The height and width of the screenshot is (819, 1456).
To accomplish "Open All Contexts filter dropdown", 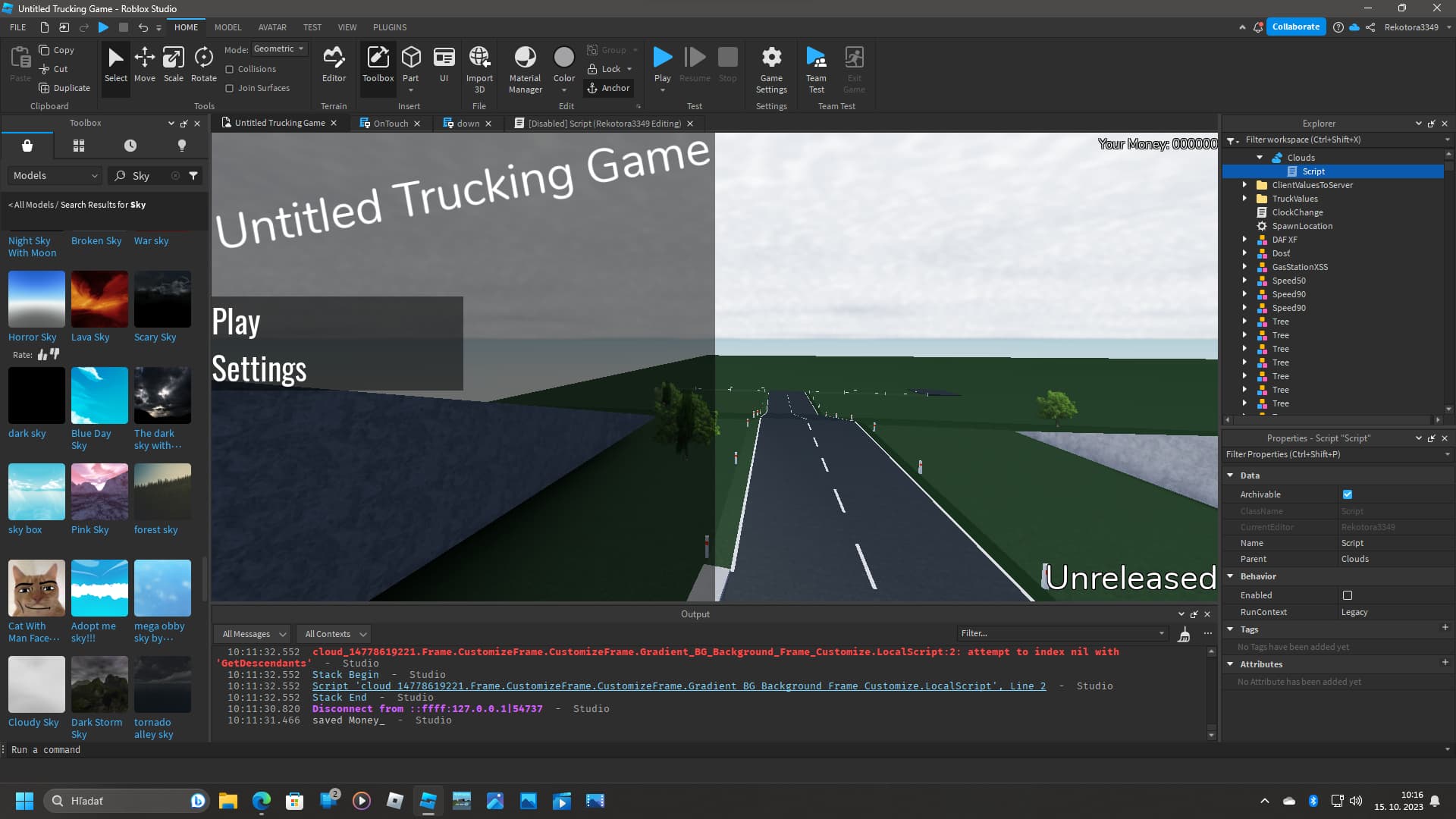I will pos(334,634).
